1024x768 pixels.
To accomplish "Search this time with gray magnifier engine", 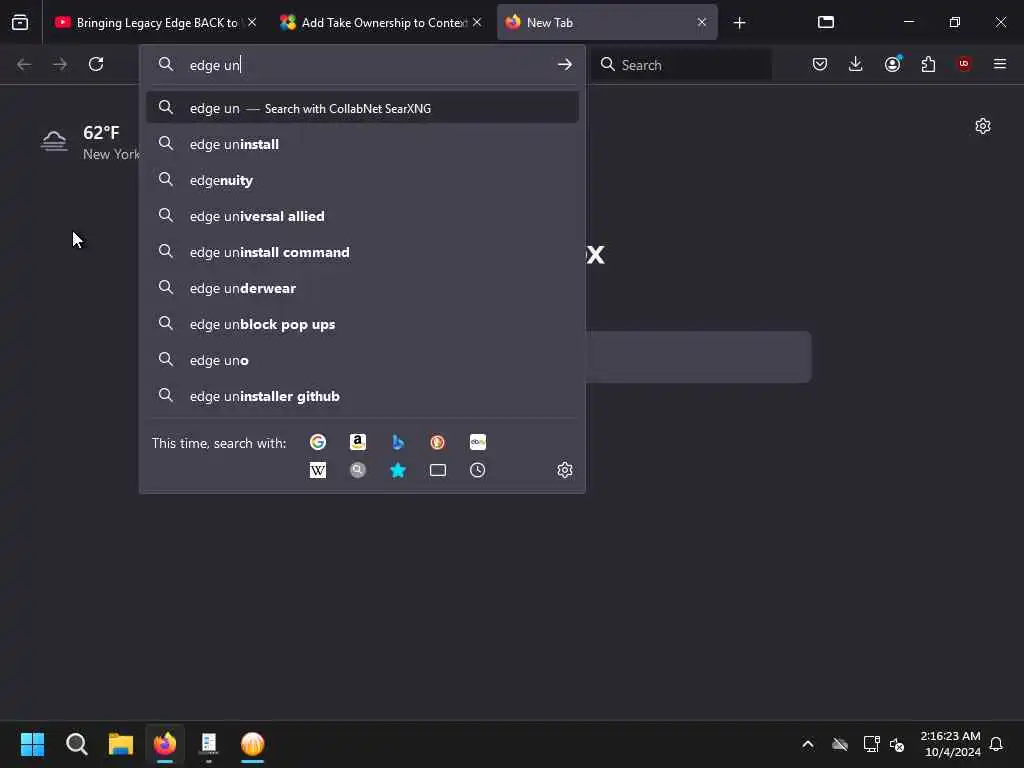I will (358, 470).
